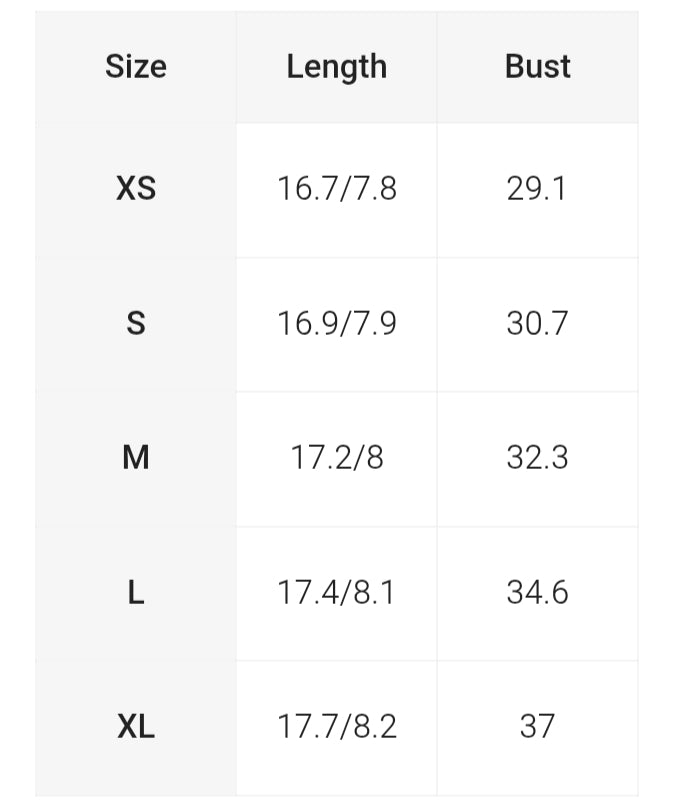Click the 17.2/8 length value
Viewport: 678px width, 807px height.
(336, 458)
